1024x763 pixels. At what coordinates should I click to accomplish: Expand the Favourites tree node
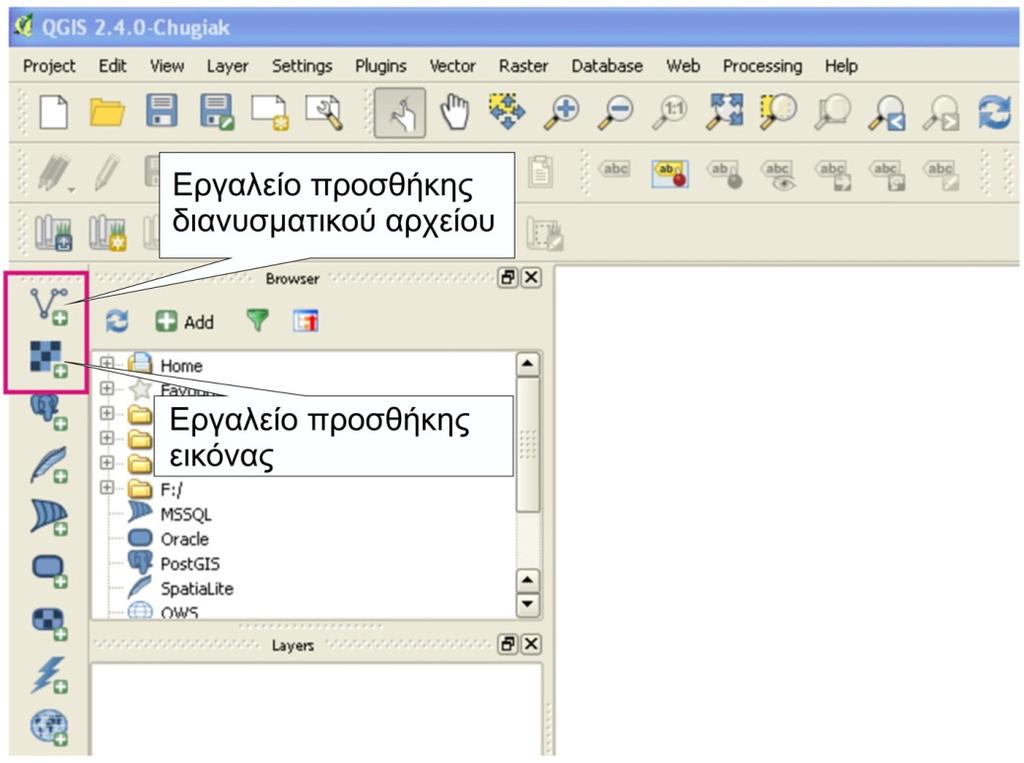[107, 389]
